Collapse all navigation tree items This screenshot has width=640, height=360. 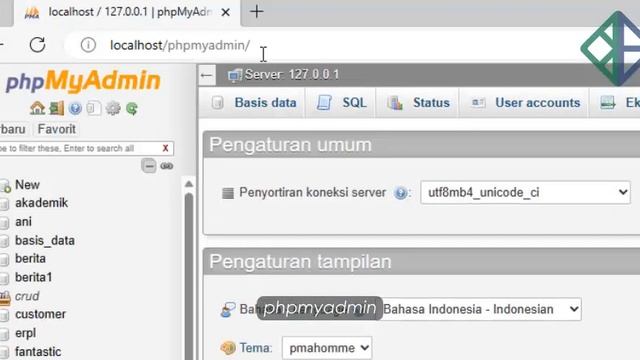(x=149, y=166)
